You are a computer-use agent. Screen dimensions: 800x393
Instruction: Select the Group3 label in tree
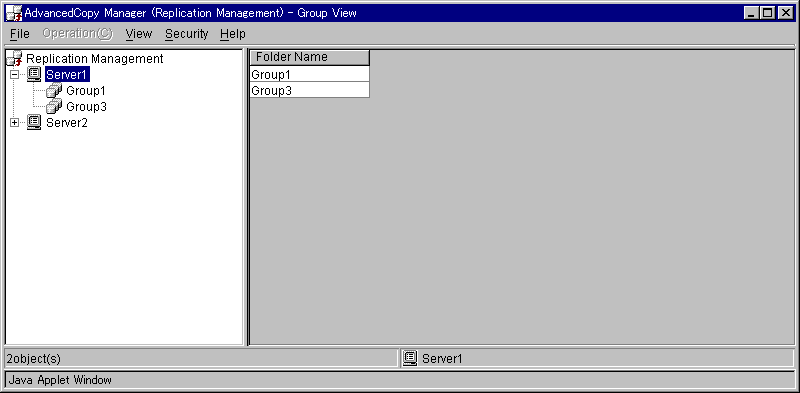[x=86, y=107]
